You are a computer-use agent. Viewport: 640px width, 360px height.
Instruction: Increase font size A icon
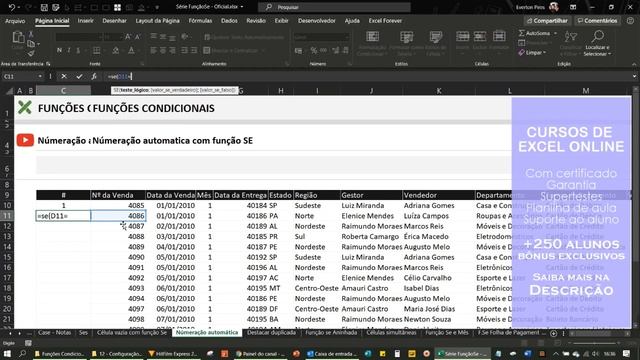tap(128, 37)
